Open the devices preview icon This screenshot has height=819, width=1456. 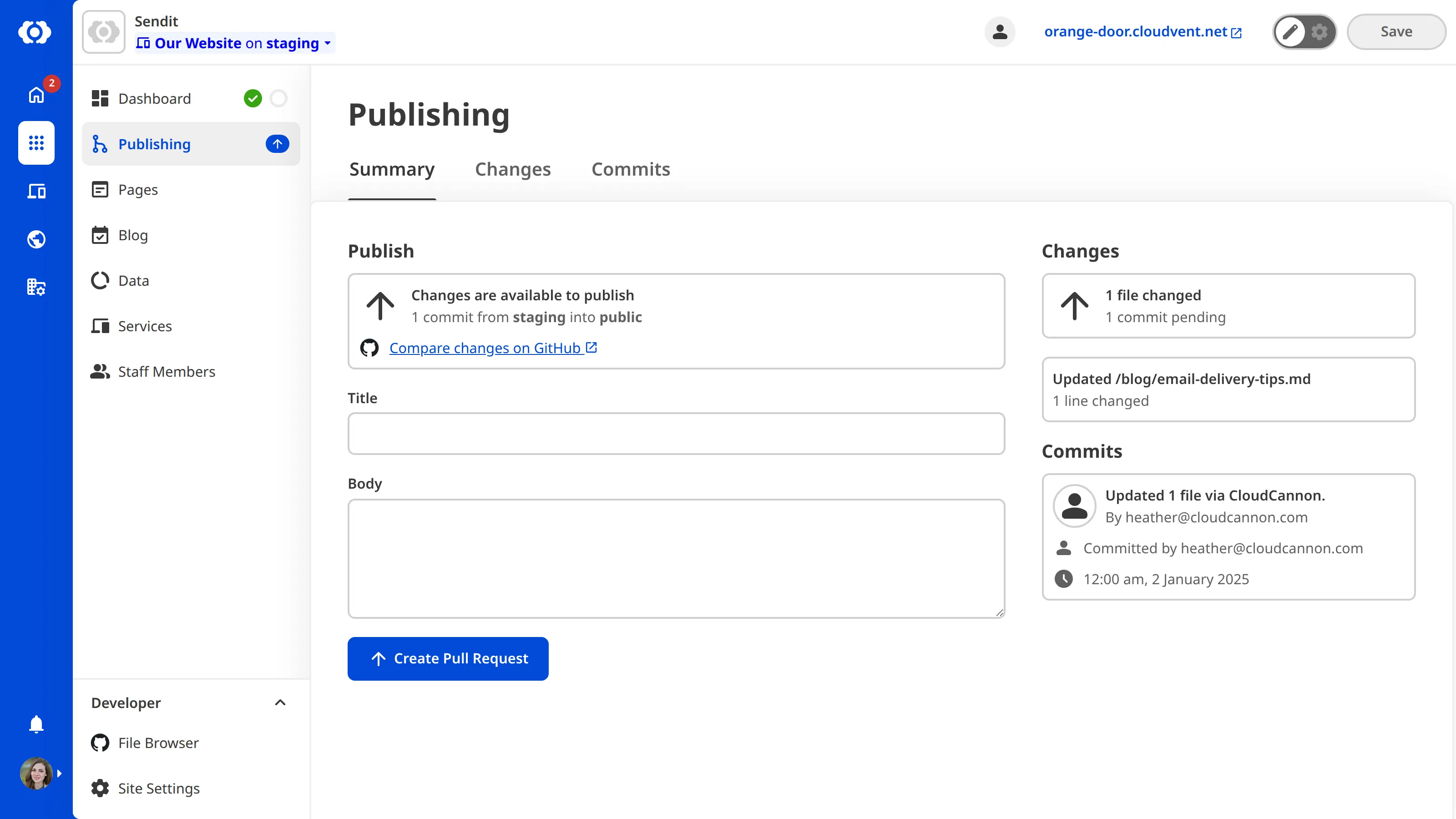pos(35,192)
